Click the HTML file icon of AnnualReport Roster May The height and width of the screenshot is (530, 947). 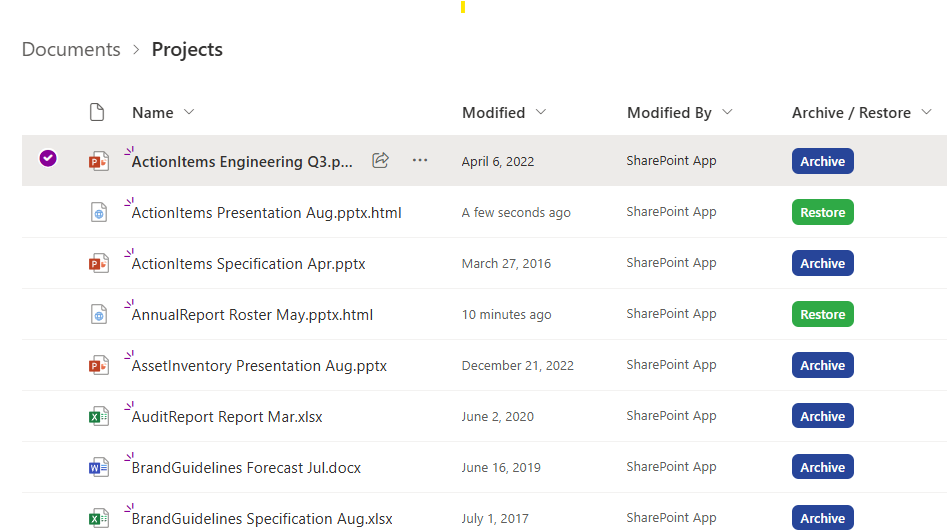(98, 314)
